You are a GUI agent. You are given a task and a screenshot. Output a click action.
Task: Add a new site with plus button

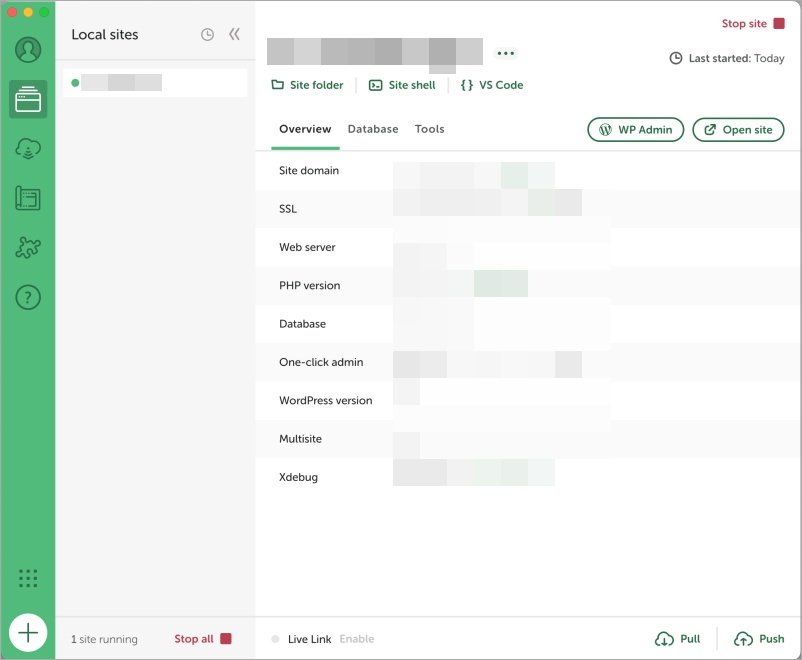click(28, 632)
